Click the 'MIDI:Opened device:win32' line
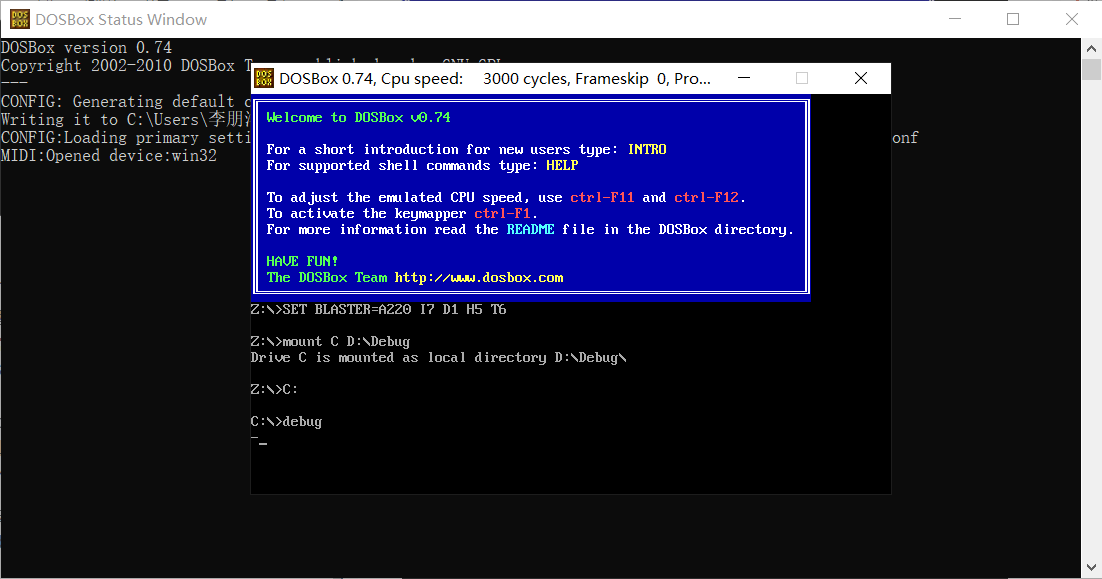 [x=109, y=155]
